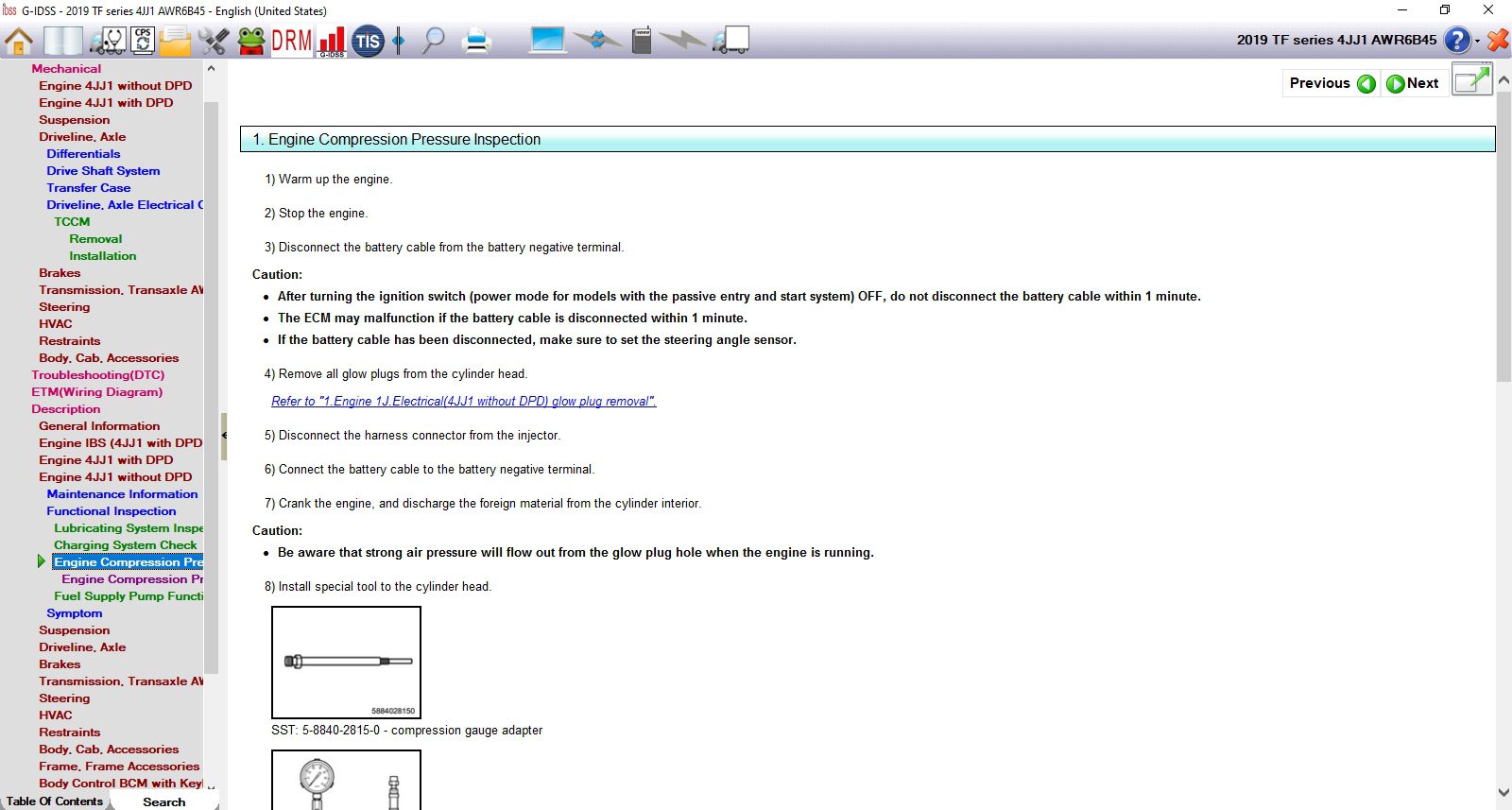Open the Help dropdown arrow
Screen dimensions: 1512x810
1477,41
